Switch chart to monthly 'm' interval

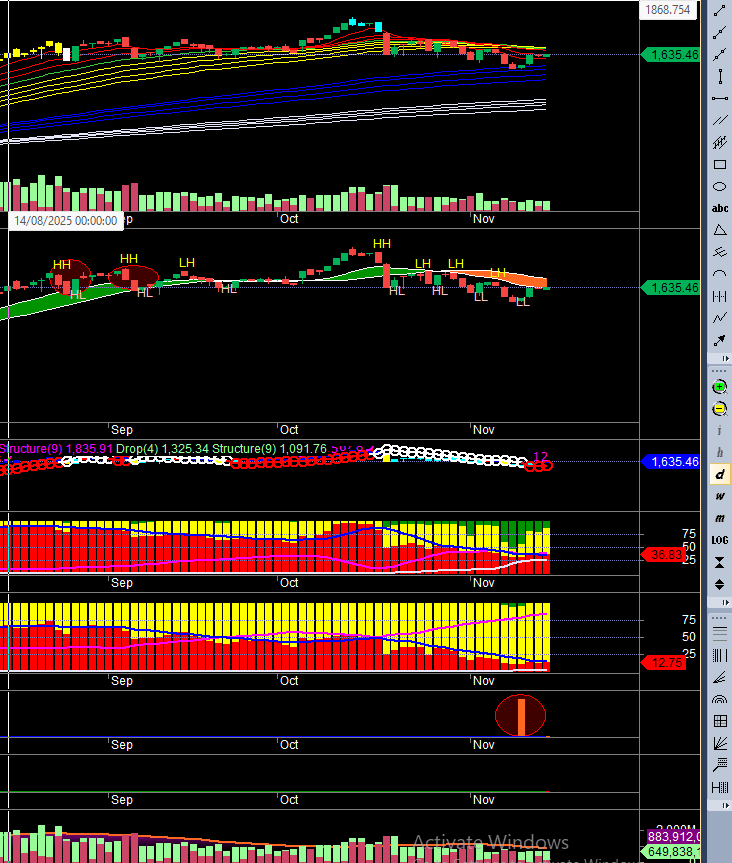(719, 518)
